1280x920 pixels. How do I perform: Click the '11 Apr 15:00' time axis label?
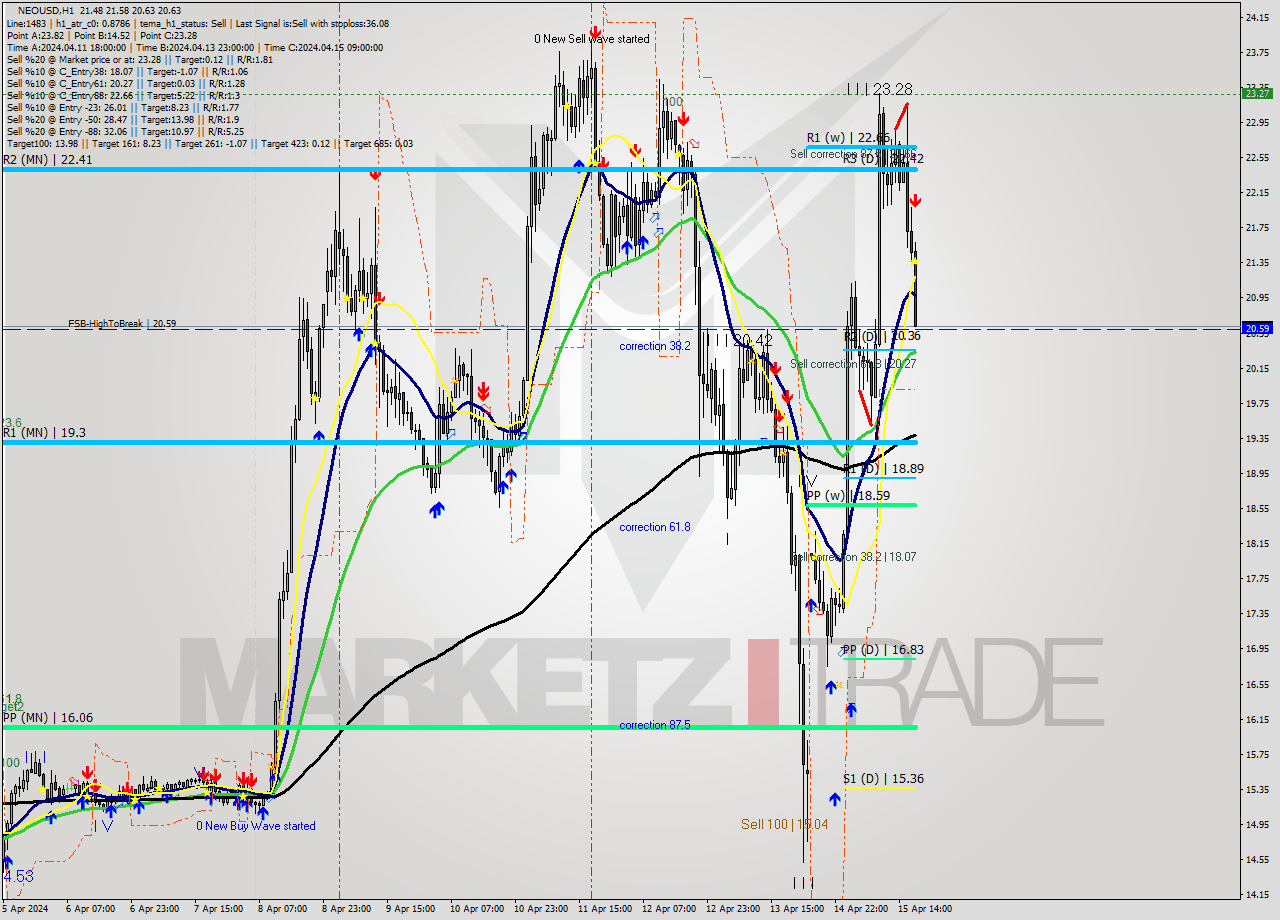click(603, 909)
